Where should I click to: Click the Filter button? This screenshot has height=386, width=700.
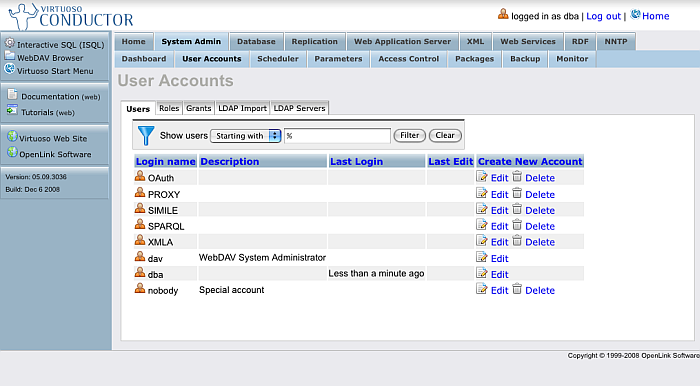click(409, 135)
